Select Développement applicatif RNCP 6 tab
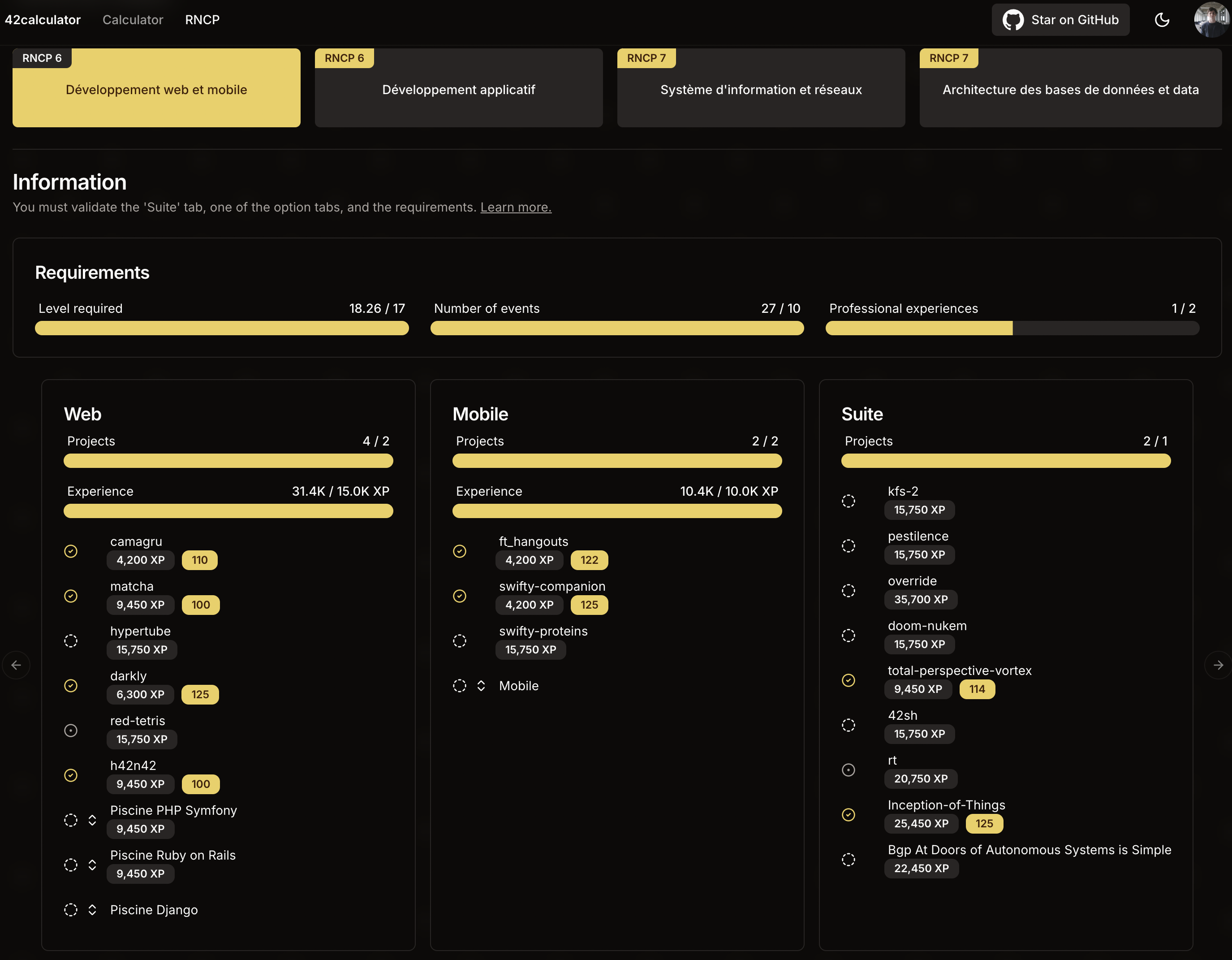Image resolution: width=1232 pixels, height=960 pixels. tap(459, 90)
